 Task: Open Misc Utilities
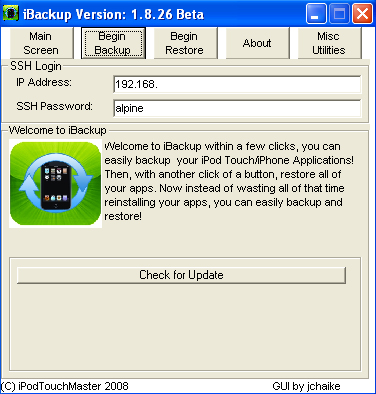(329, 43)
